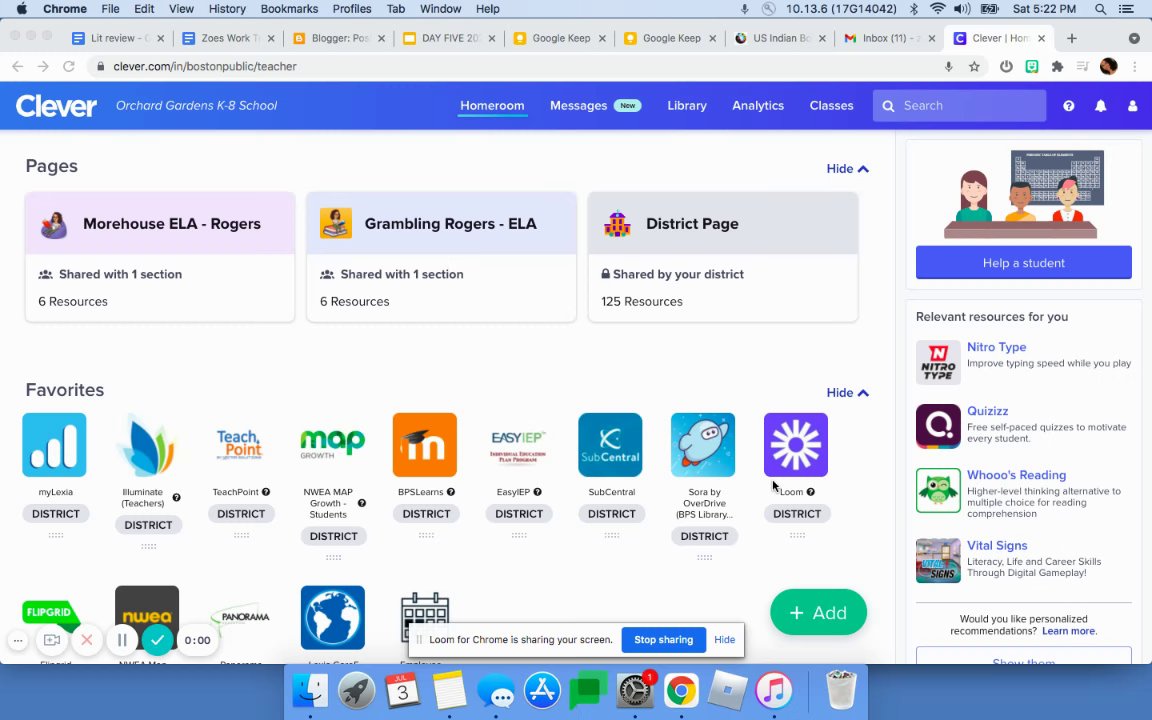The height and width of the screenshot is (720, 1152).
Task: Open the Loom camera options icon
Action: pos(51,640)
